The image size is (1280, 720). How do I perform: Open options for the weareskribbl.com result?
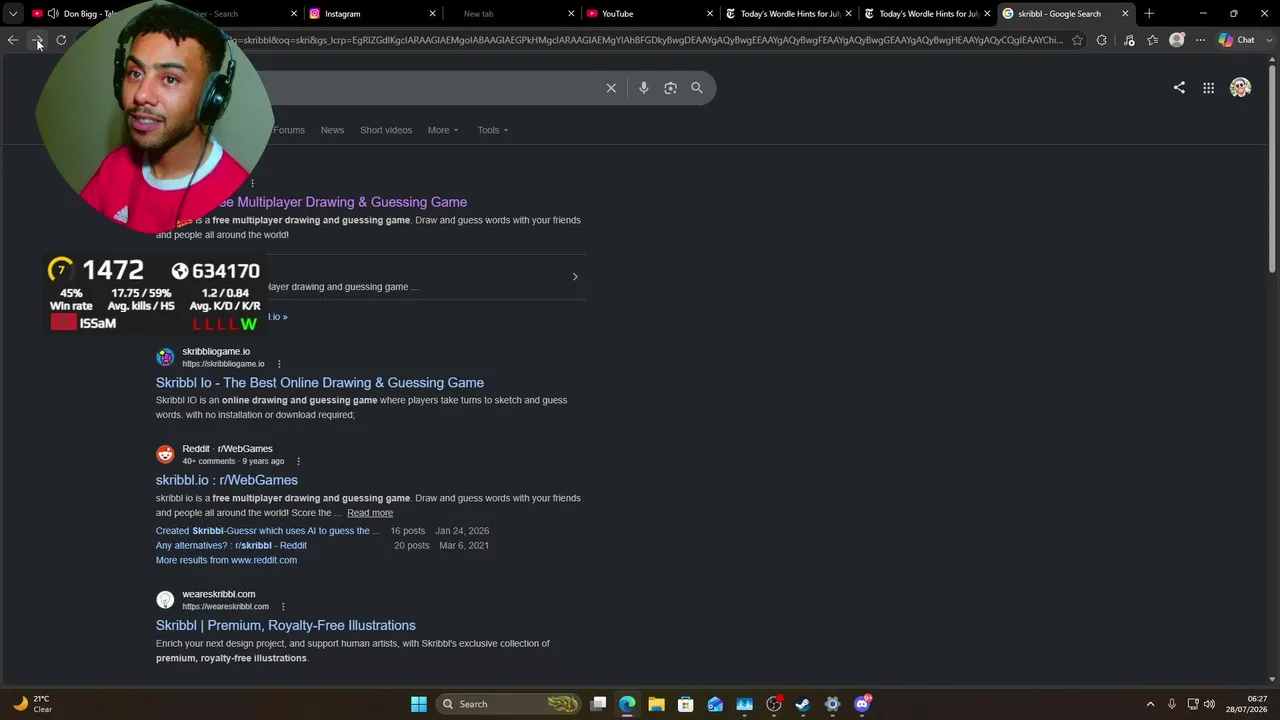283,606
